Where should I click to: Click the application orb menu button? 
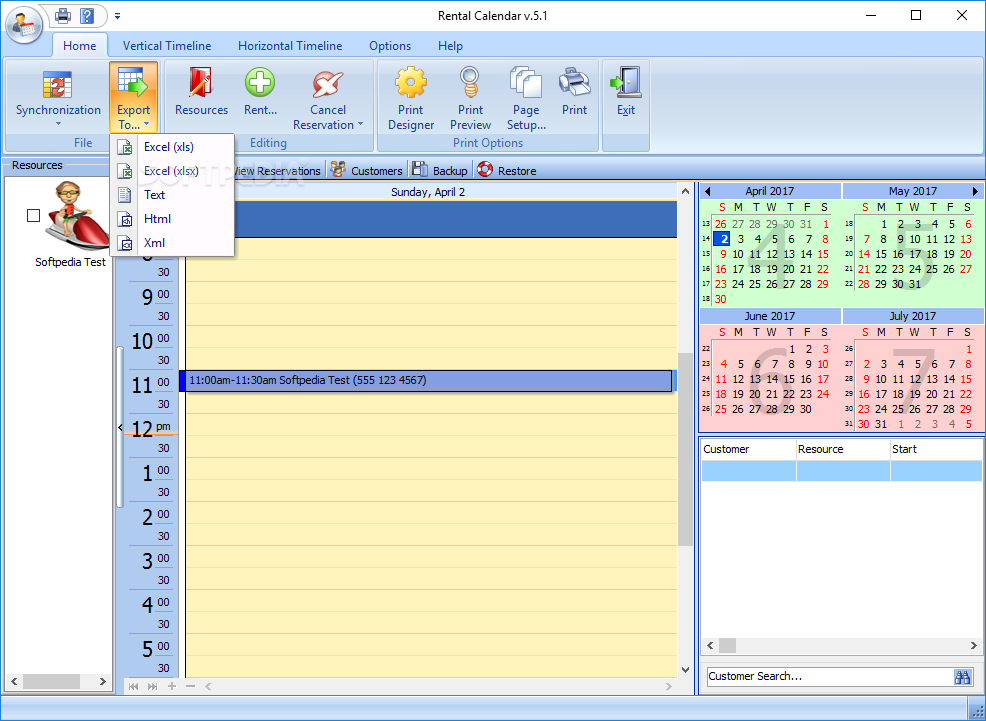click(x=24, y=25)
